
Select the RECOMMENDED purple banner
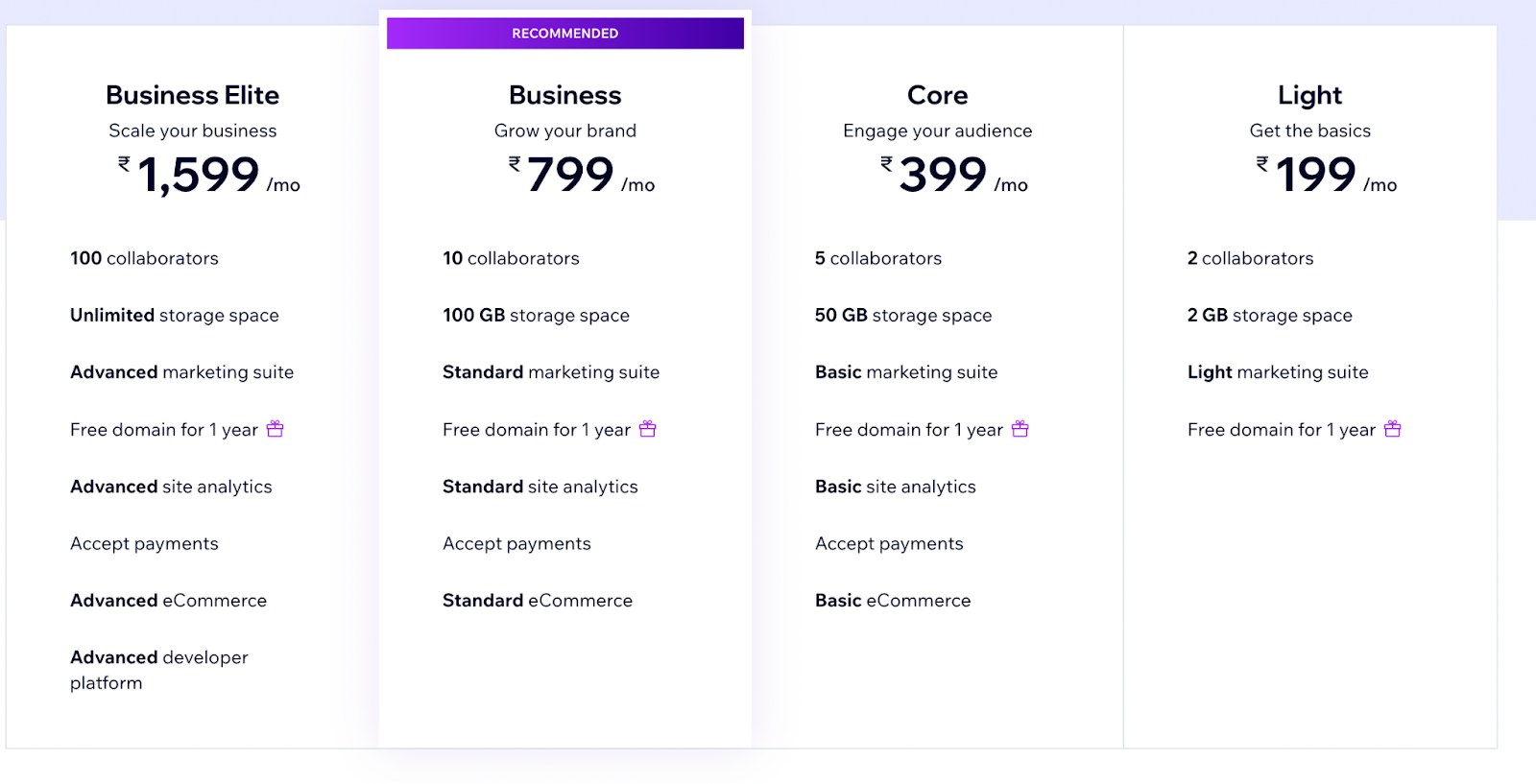pyautogui.click(x=565, y=34)
